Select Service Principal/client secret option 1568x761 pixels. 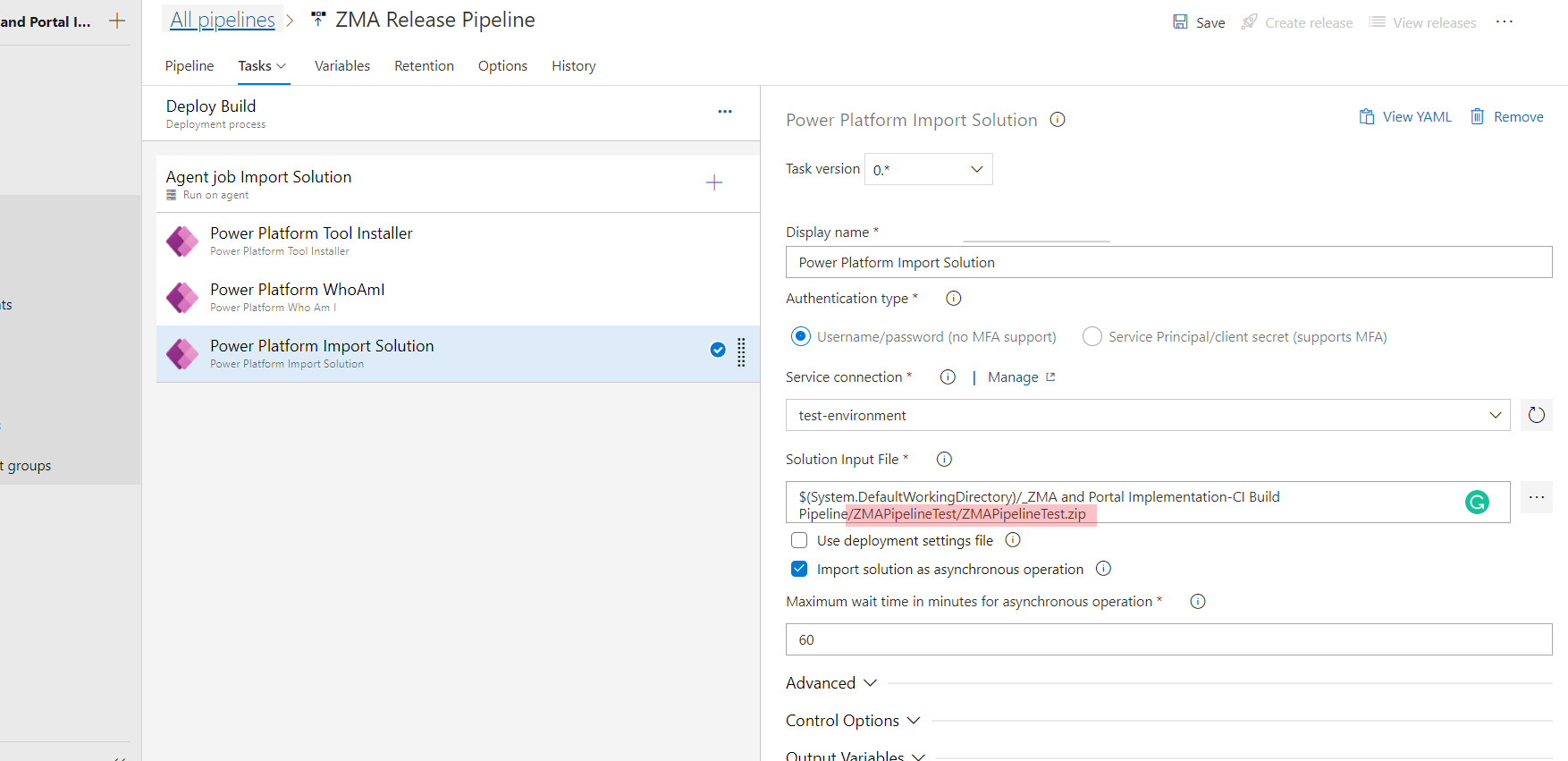click(x=1092, y=337)
